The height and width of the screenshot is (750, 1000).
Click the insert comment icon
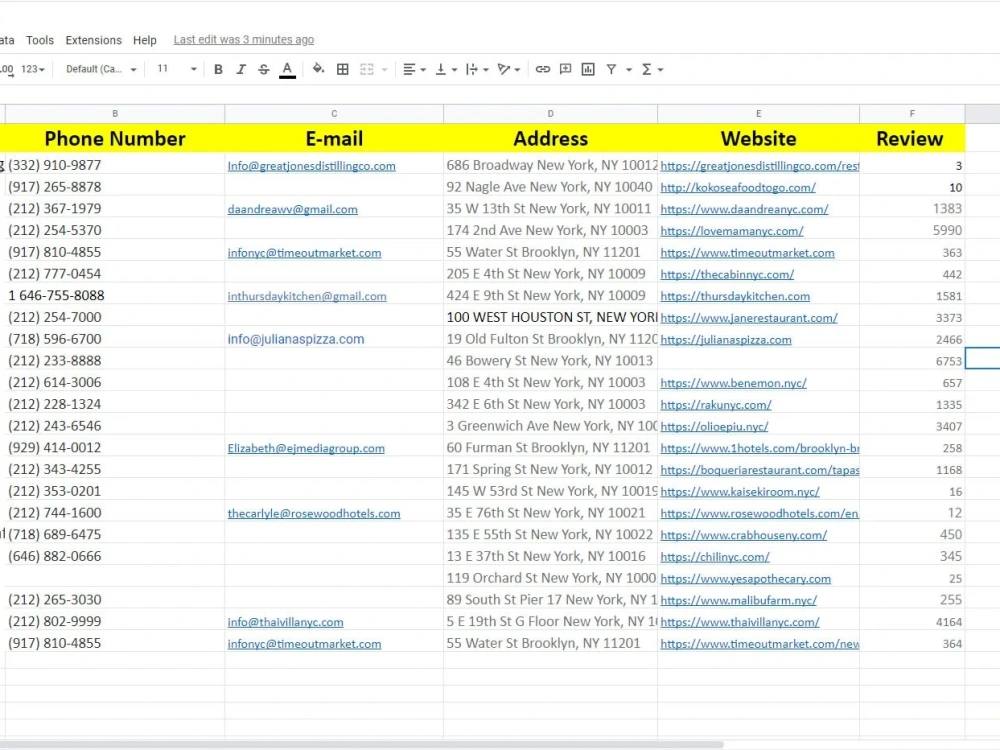click(x=565, y=69)
